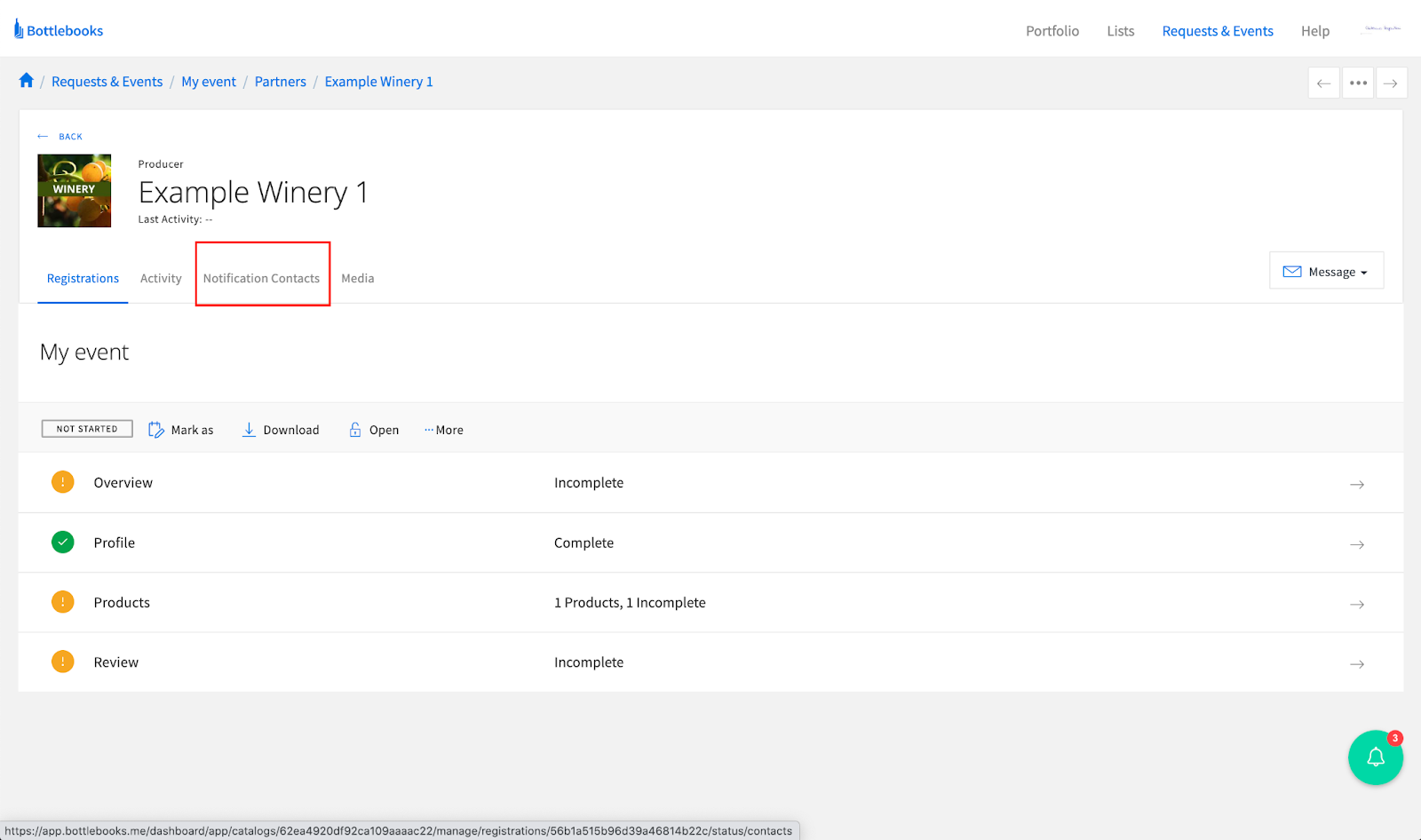Click the Bottlebooks logo
Screen dimensions: 1421x840
click(59, 30)
